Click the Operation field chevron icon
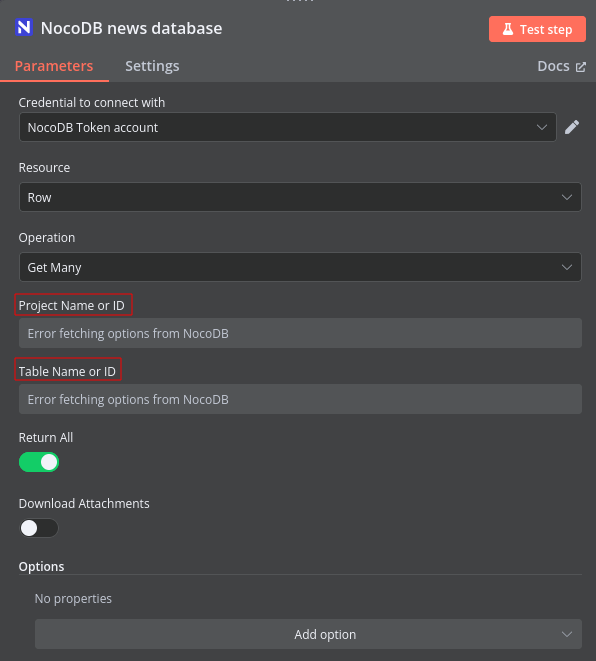This screenshot has width=596, height=661. (567, 267)
